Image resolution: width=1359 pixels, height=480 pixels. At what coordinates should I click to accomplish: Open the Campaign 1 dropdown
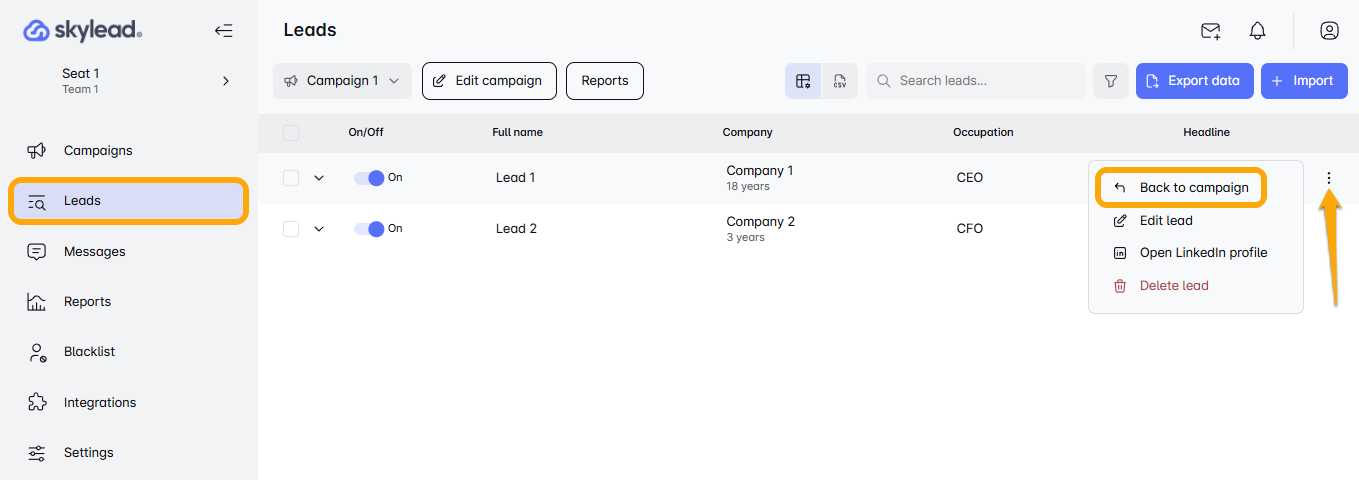tap(342, 81)
